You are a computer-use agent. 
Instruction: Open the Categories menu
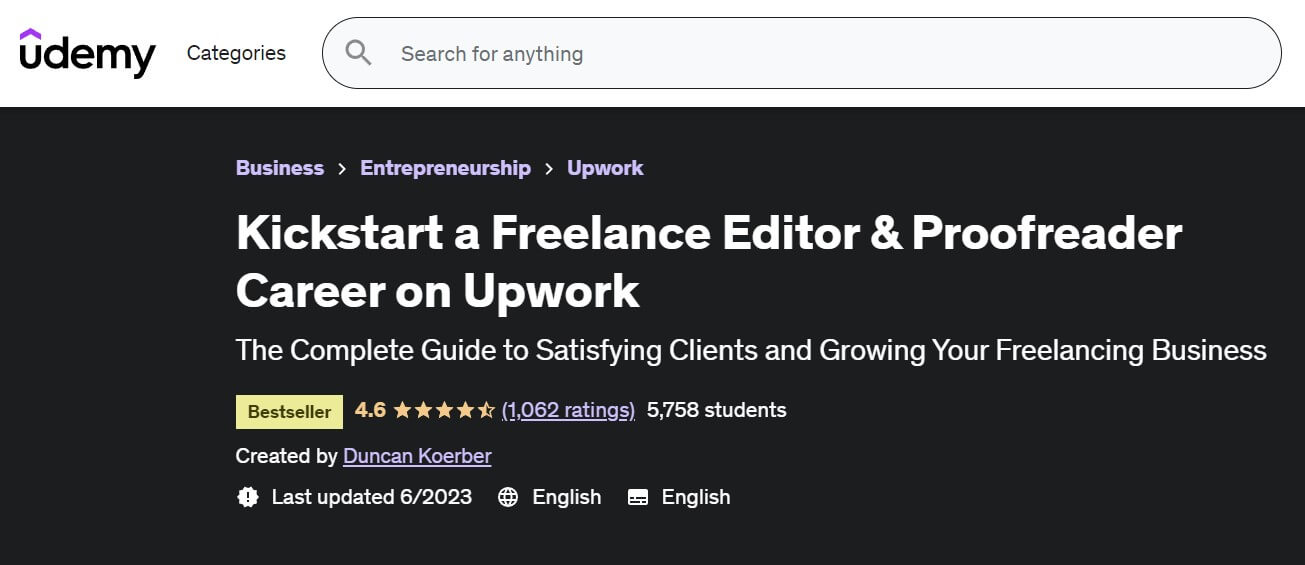236,53
